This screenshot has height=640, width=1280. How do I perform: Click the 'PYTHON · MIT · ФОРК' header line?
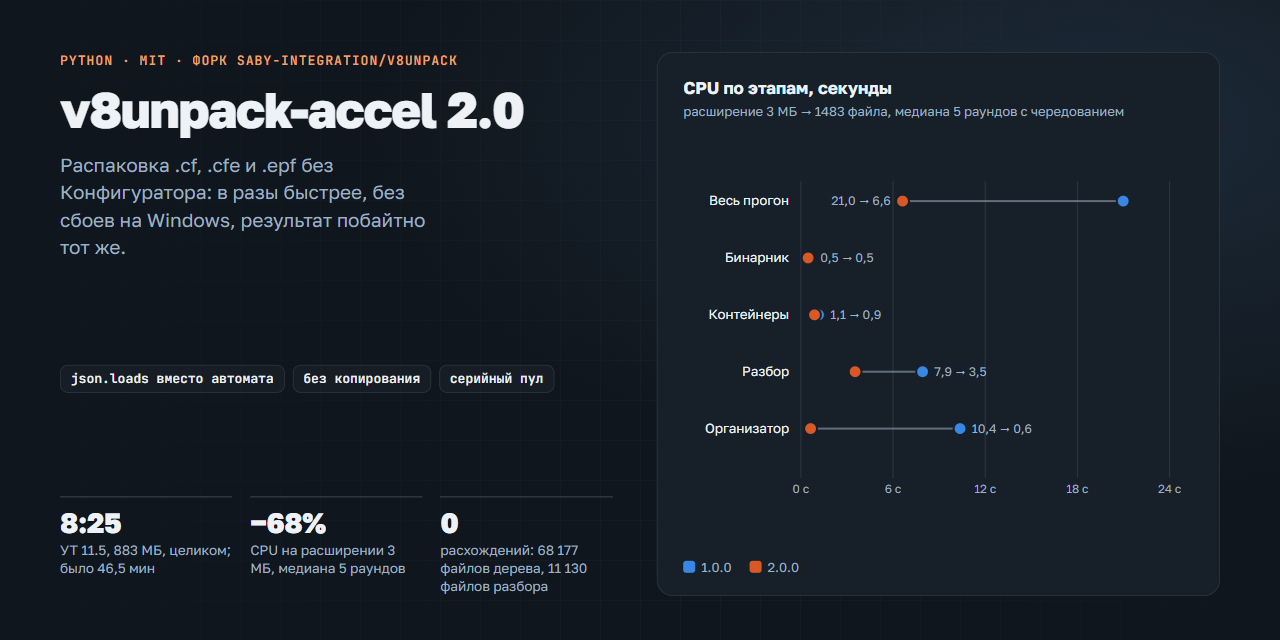(x=259, y=61)
